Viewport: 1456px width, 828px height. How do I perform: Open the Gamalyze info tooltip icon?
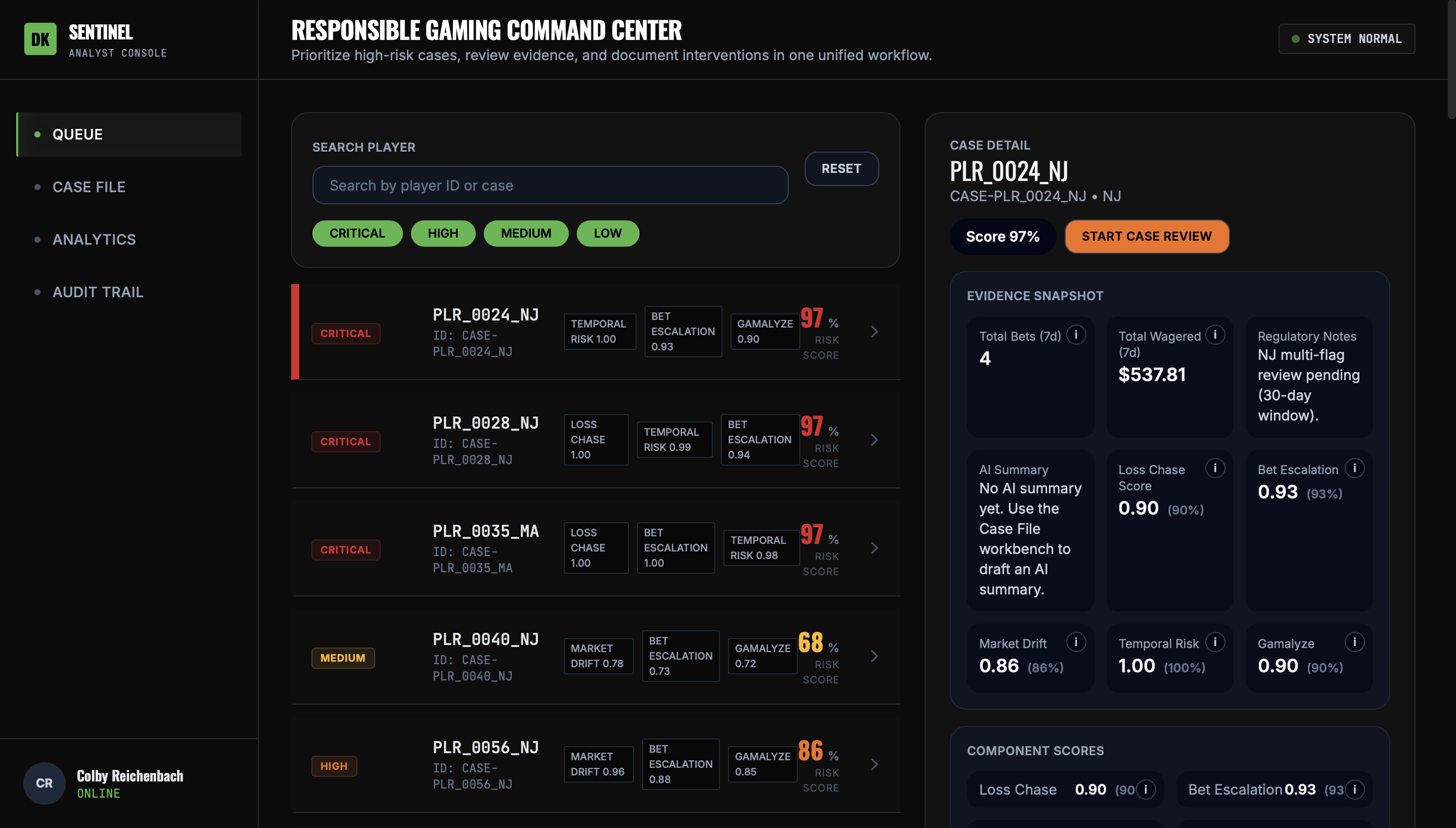coord(1355,642)
